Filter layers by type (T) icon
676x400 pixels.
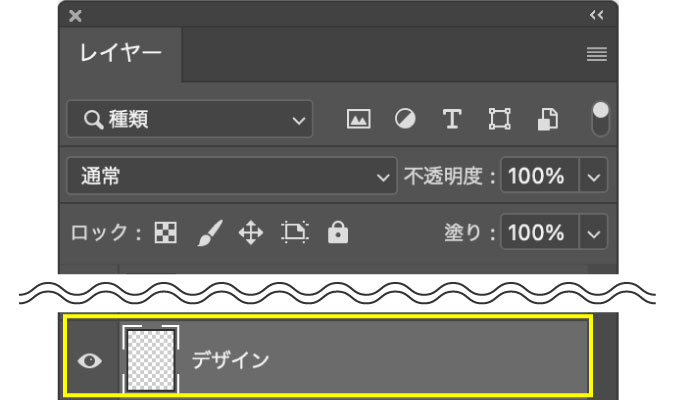[x=452, y=120]
